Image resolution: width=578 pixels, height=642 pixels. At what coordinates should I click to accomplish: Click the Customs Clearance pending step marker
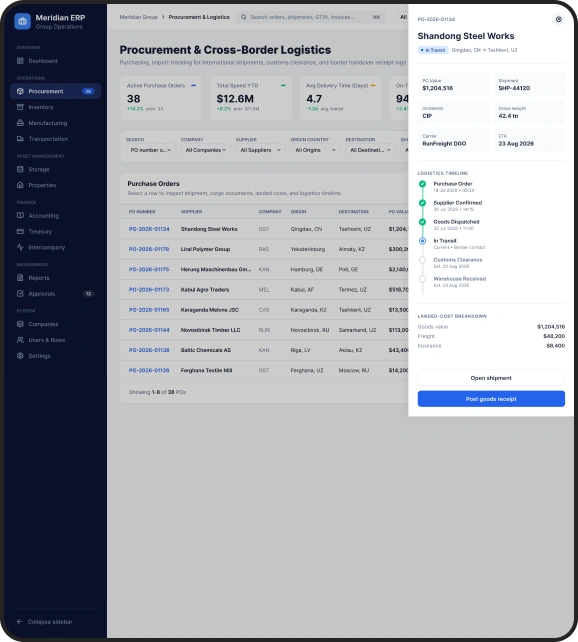[422, 260]
